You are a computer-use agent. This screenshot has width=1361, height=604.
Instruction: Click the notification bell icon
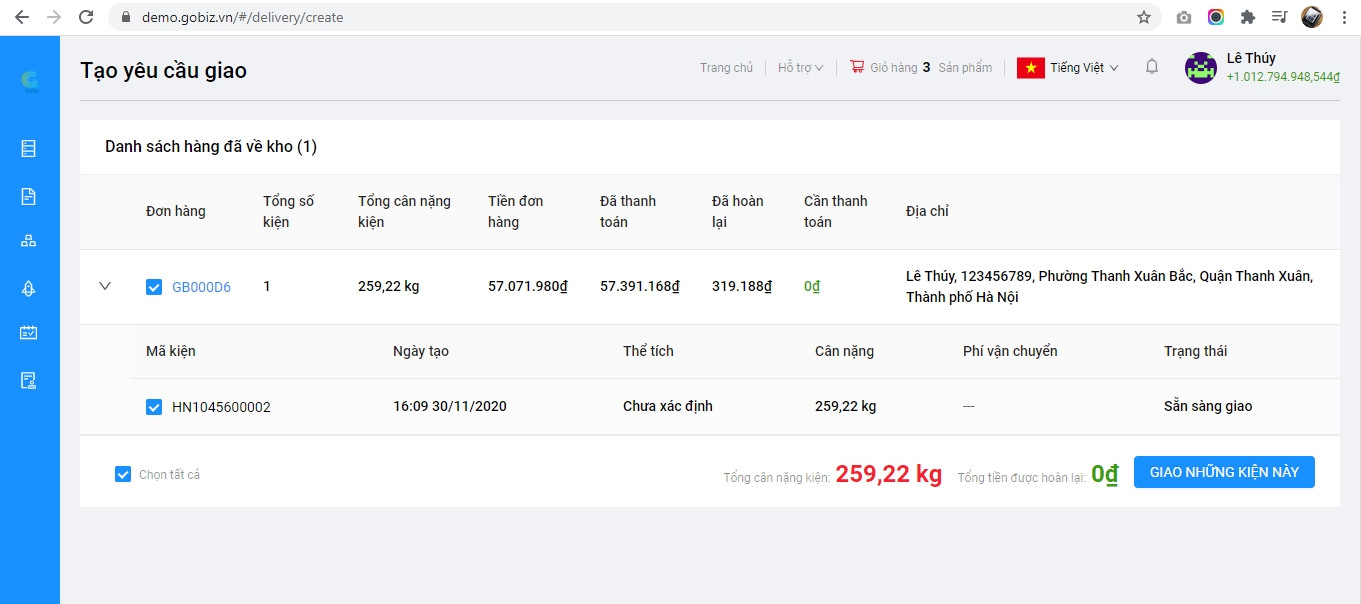(1152, 67)
